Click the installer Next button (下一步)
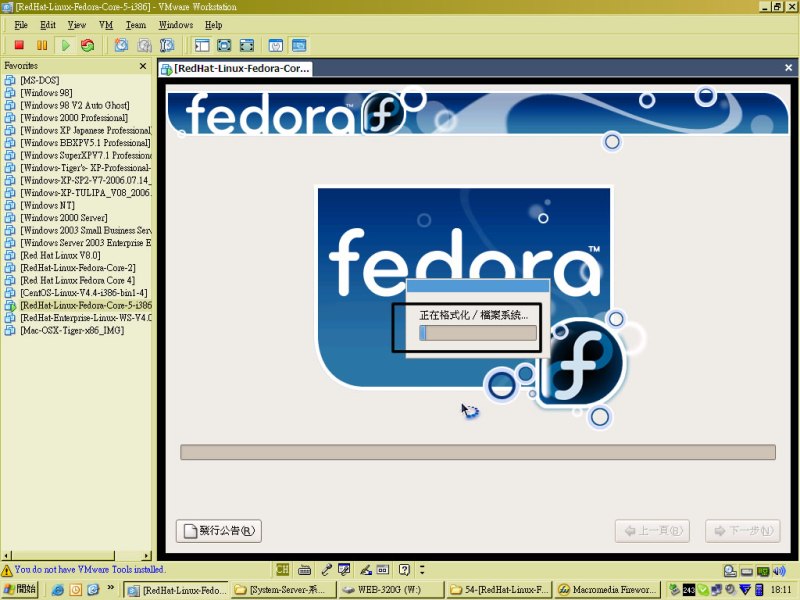Viewport: 800px width, 600px height. [x=743, y=531]
